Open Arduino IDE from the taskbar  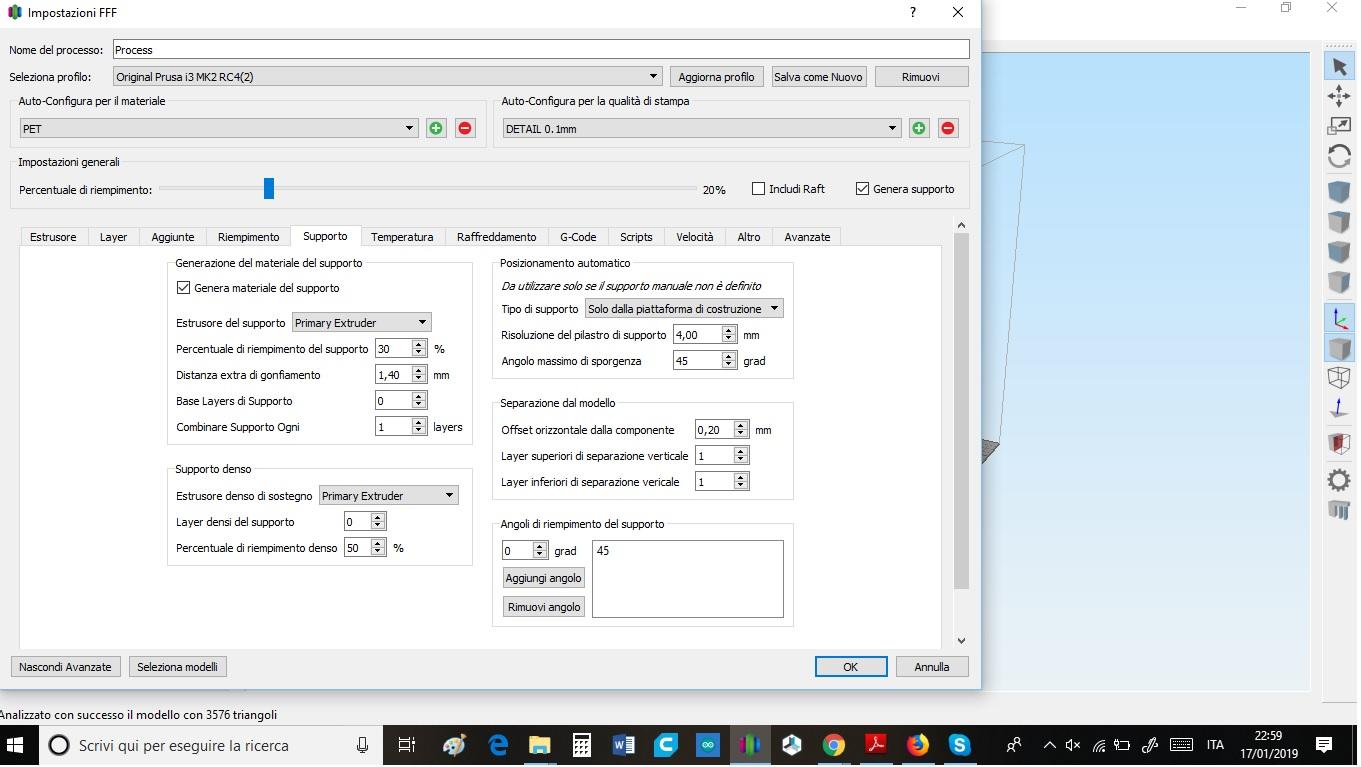[708, 745]
